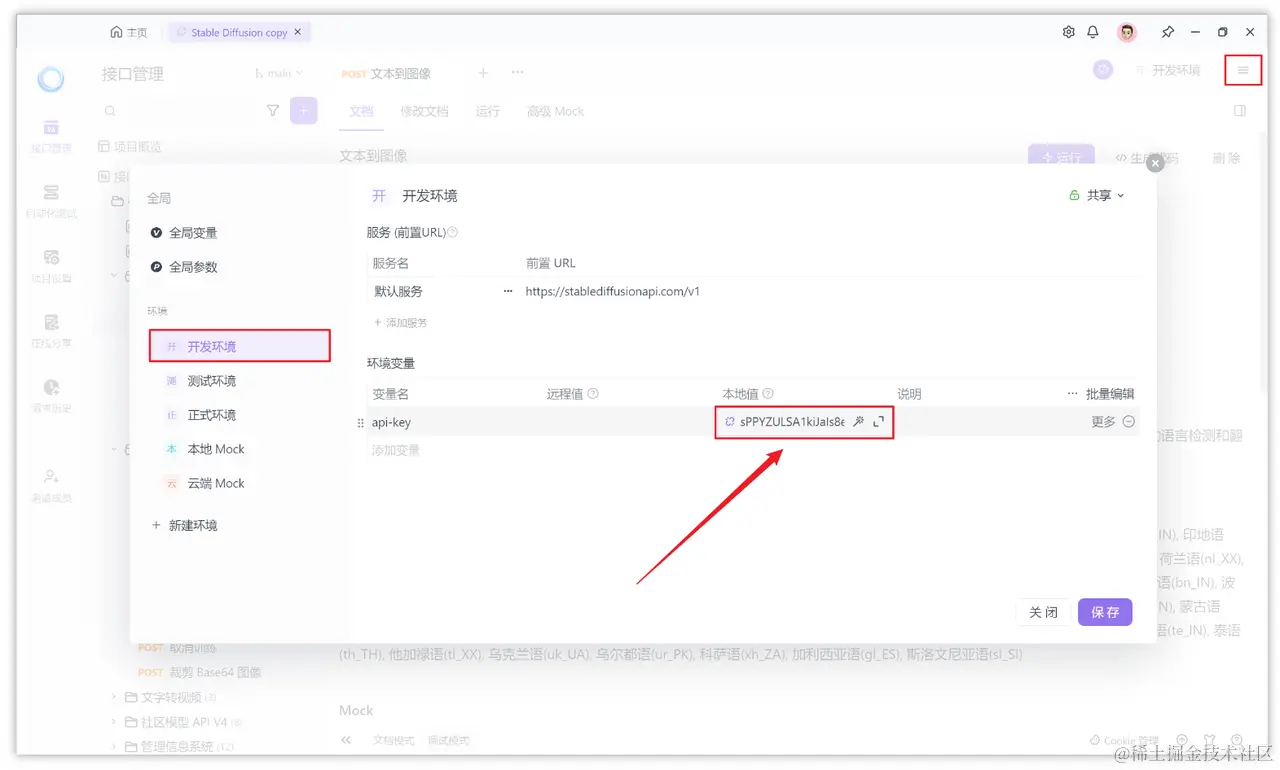Click the filter funnel icon above the tree
The image size is (1280, 770).
point(272,111)
